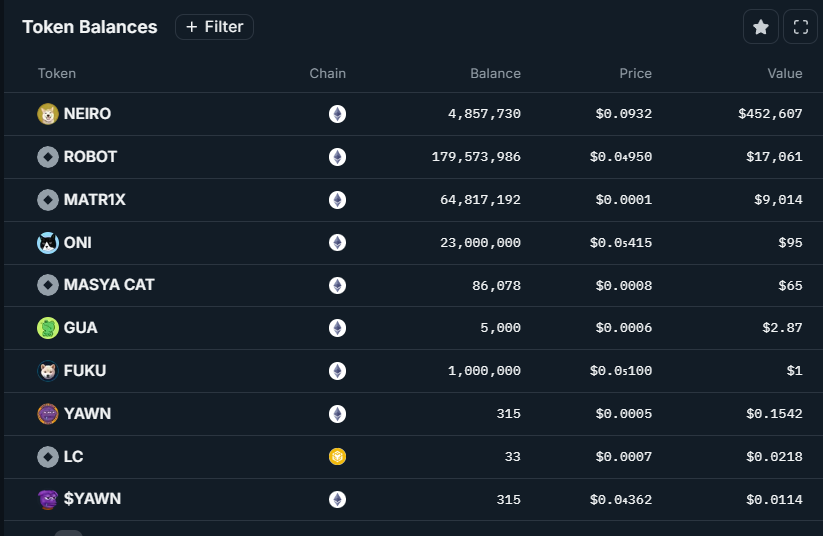
Task: Click the Ethereum chain icon in NEIRO row
Action: click(338, 114)
